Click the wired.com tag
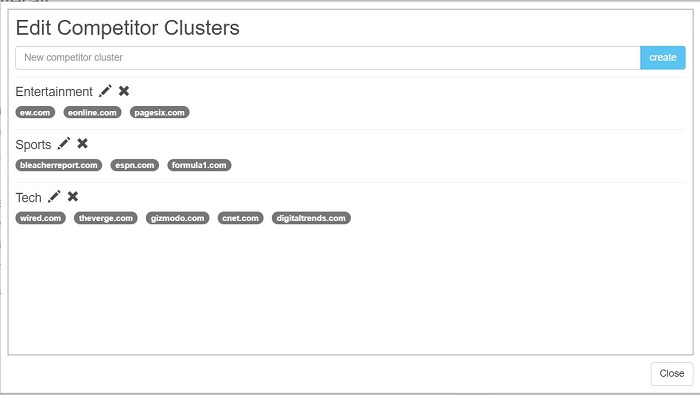700x395 pixels. click(x=41, y=218)
